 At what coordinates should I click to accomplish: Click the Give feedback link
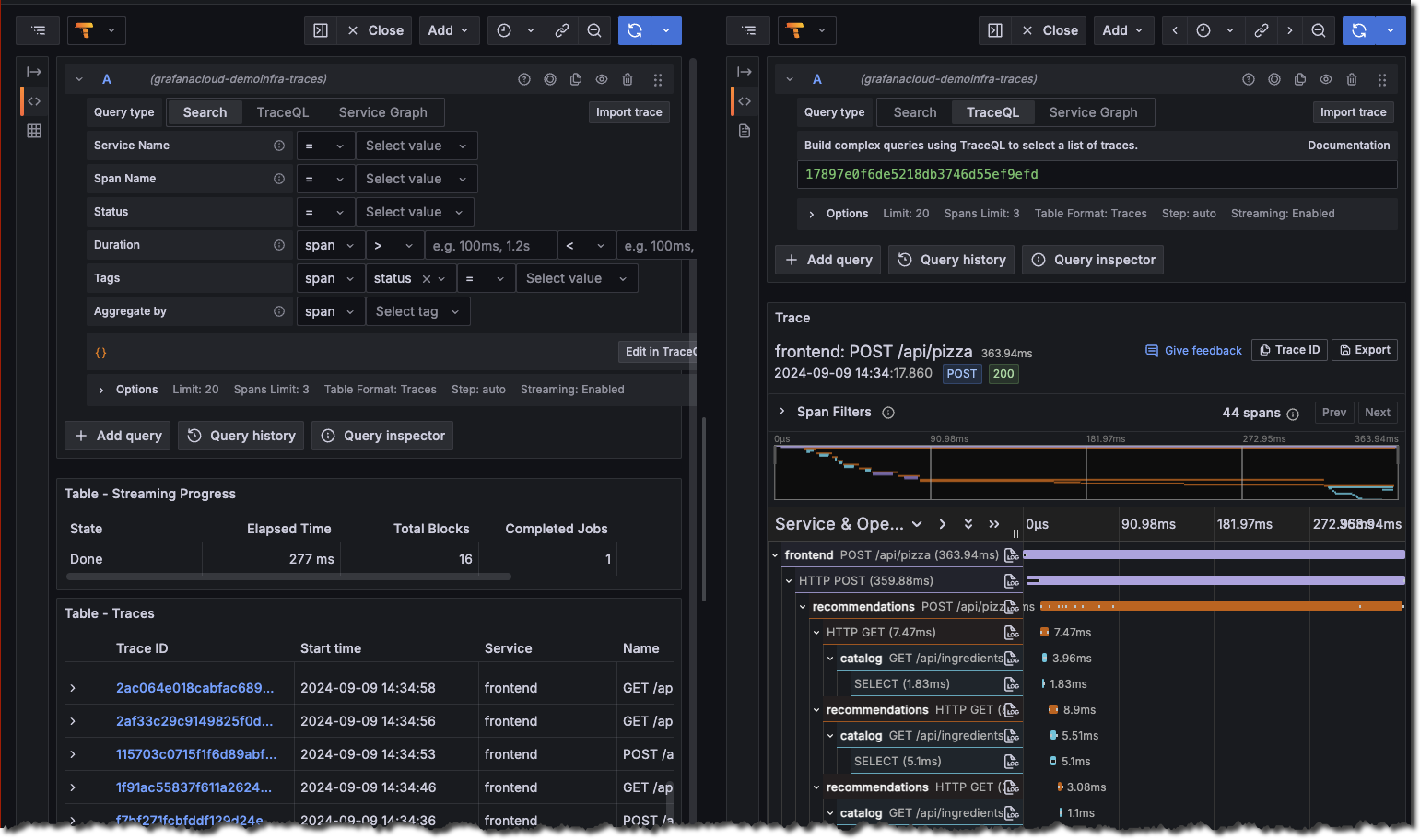1193,350
